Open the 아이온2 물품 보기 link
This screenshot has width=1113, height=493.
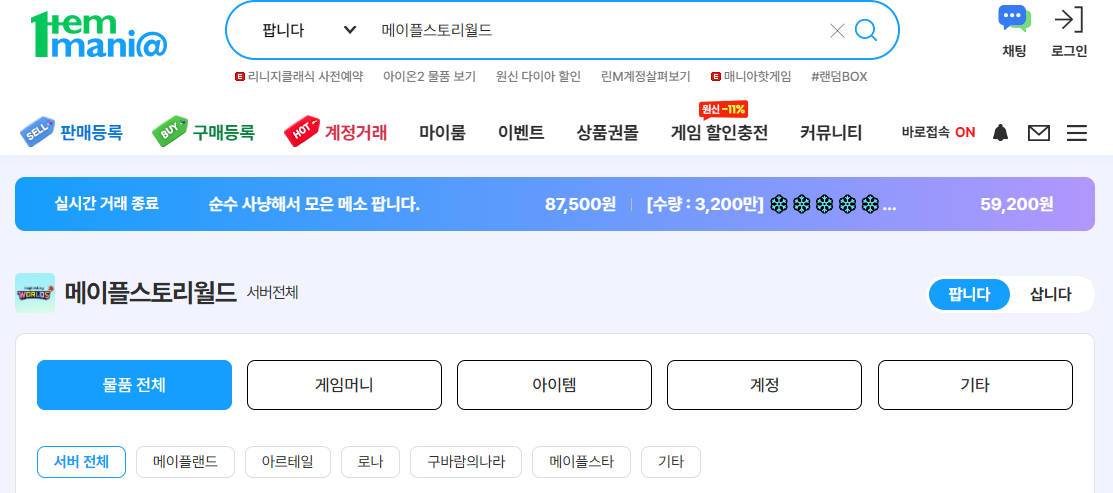(x=429, y=77)
